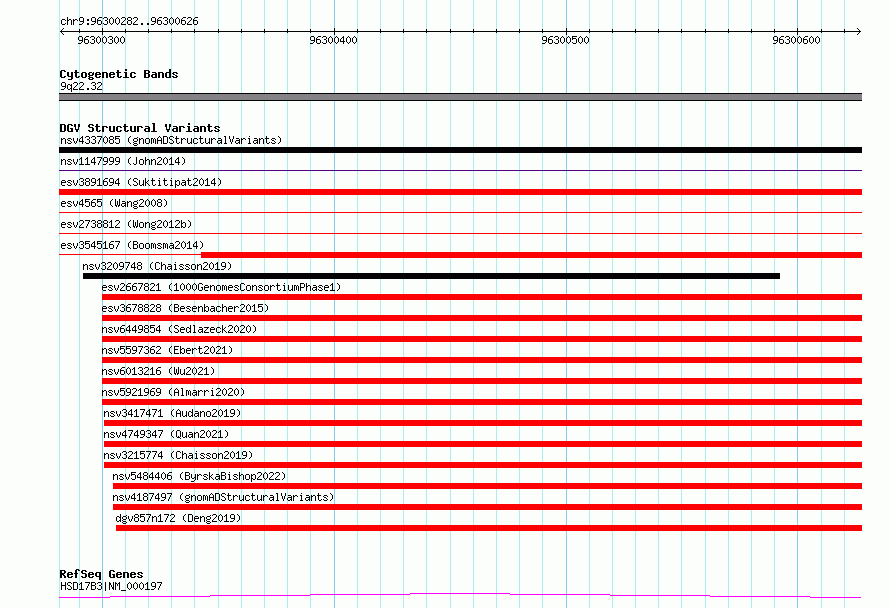
Task: Click the red bar under nsv6013216
Action: coord(482,381)
